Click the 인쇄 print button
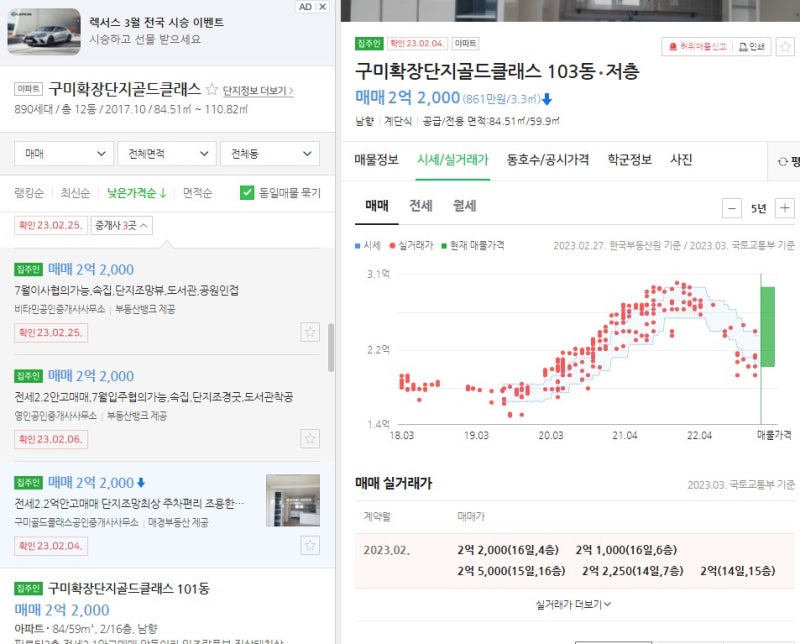Screen dimensions: 800x644 [x=752, y=47]
